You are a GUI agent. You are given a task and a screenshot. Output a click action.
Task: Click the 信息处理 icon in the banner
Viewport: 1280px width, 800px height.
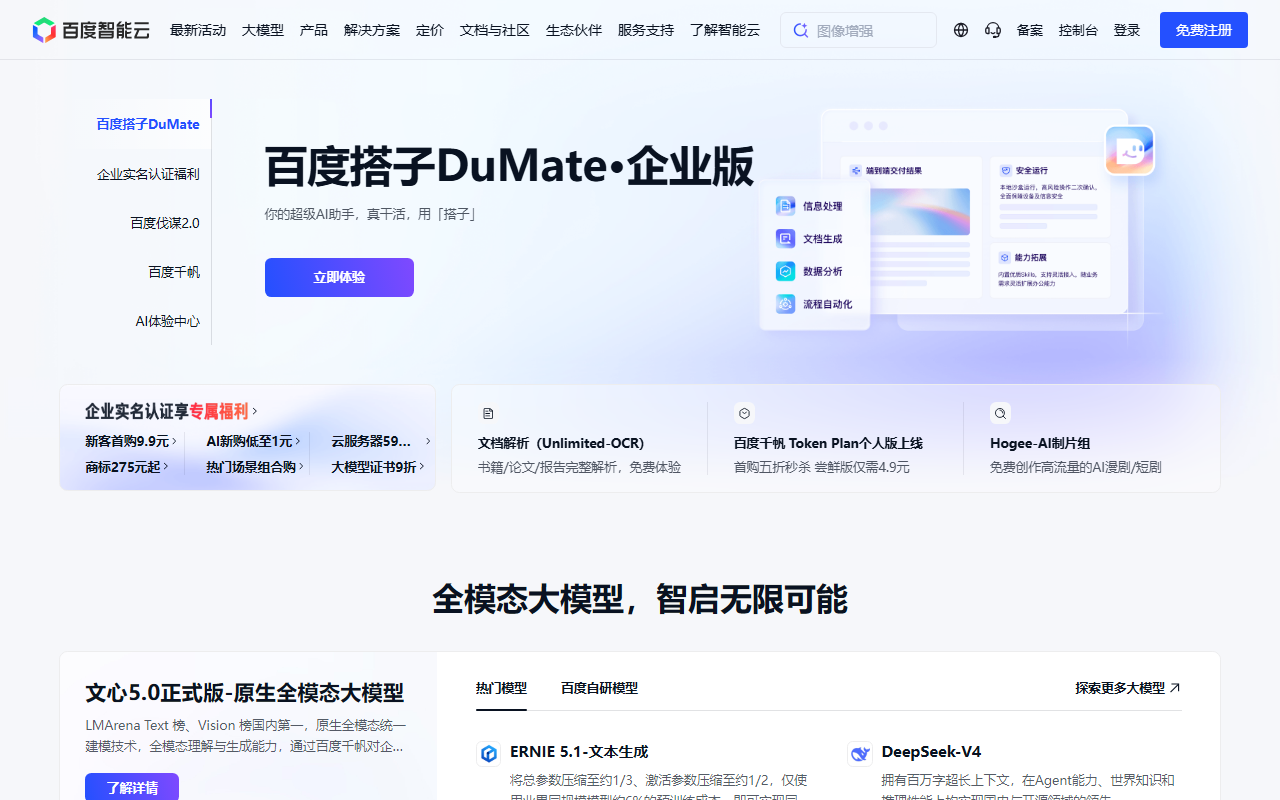785,206
